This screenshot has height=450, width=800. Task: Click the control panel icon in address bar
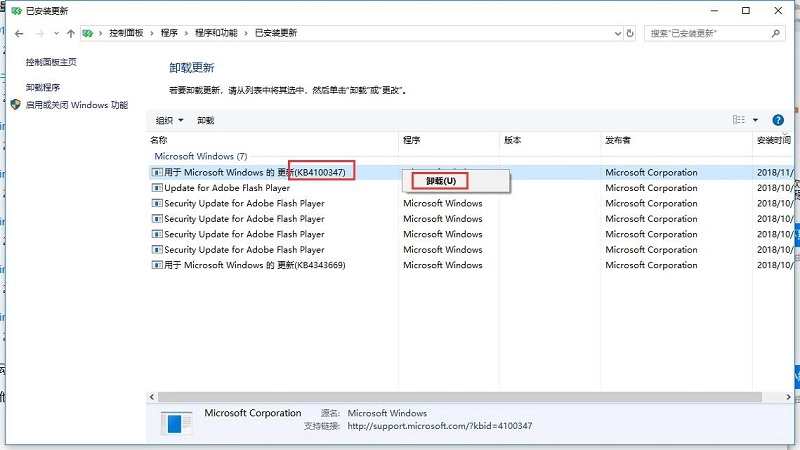click(x=88, y=33)
